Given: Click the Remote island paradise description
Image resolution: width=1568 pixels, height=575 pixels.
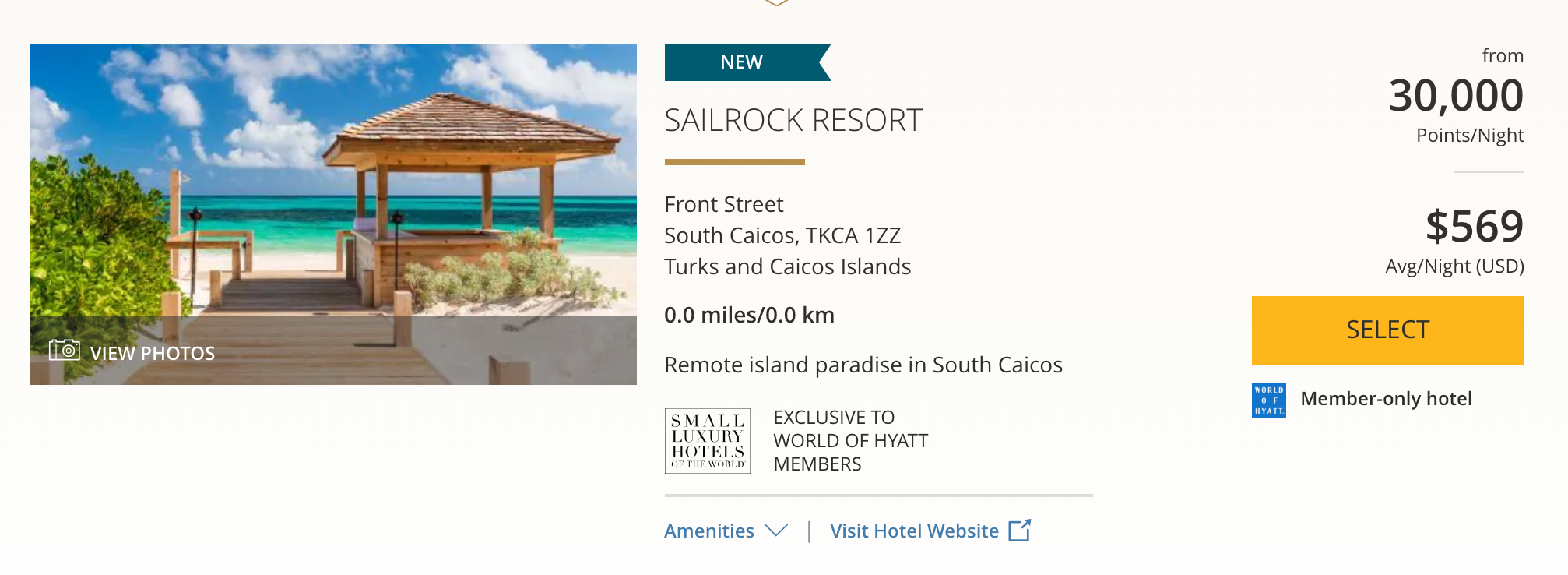Looking at the screenshot, I should (x=863, y=365).
